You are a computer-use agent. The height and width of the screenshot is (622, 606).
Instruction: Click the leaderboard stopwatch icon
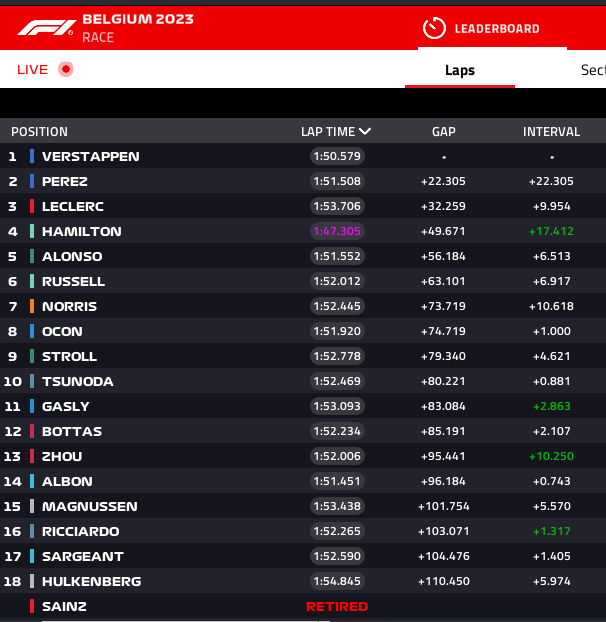coord(434,28)
